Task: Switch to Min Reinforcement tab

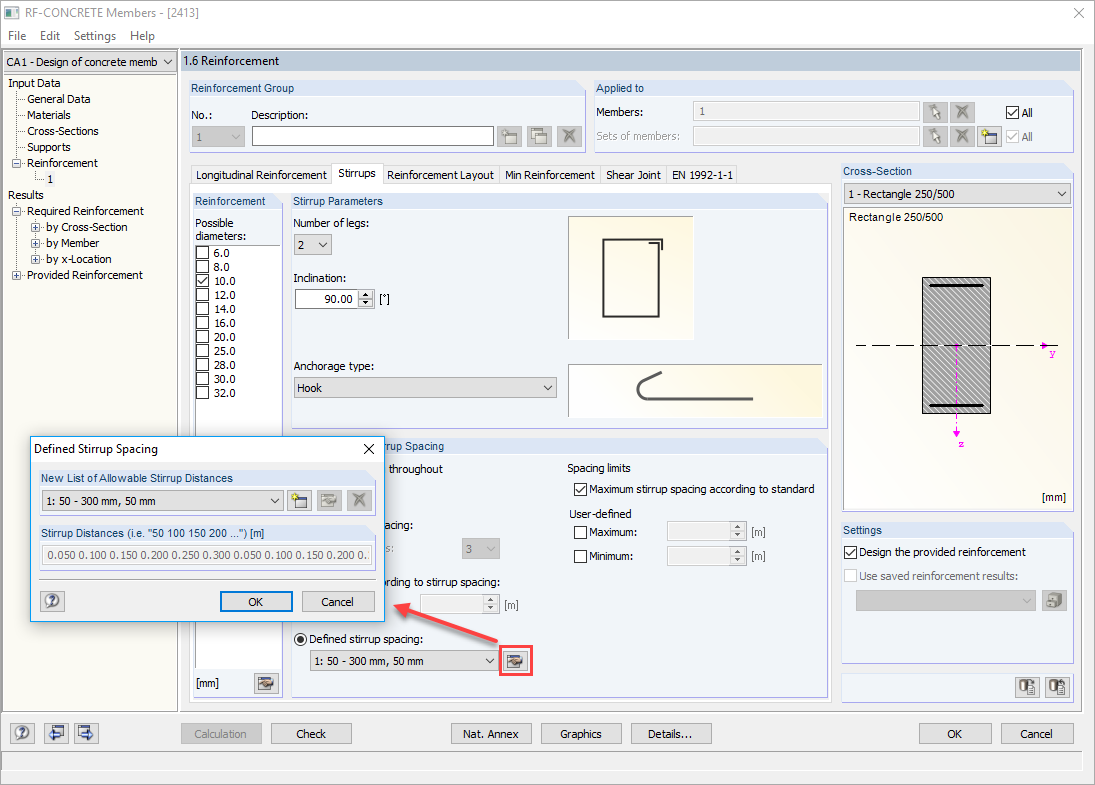Action: (x=550, y=175)
